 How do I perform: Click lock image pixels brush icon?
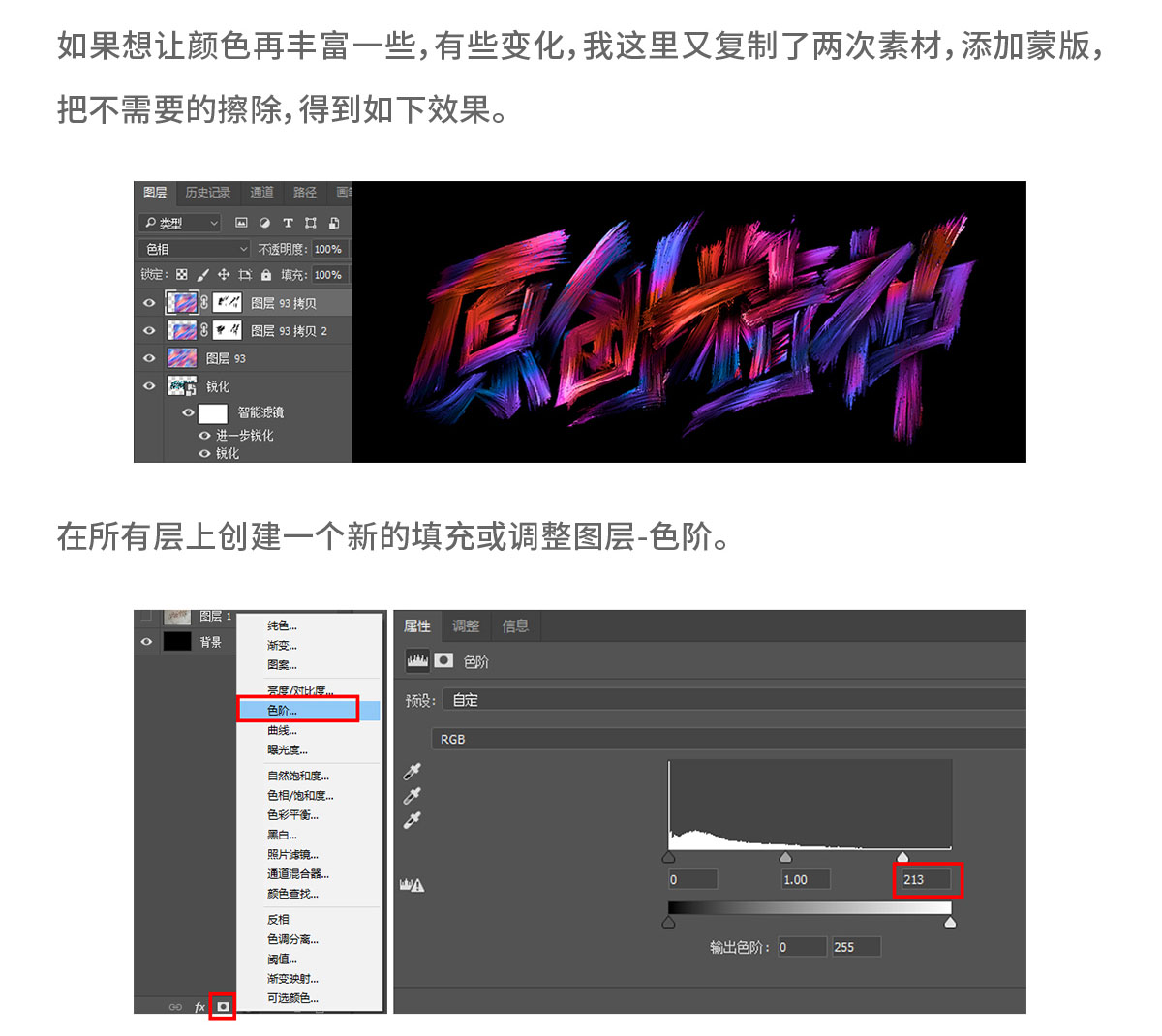(202, 275)
